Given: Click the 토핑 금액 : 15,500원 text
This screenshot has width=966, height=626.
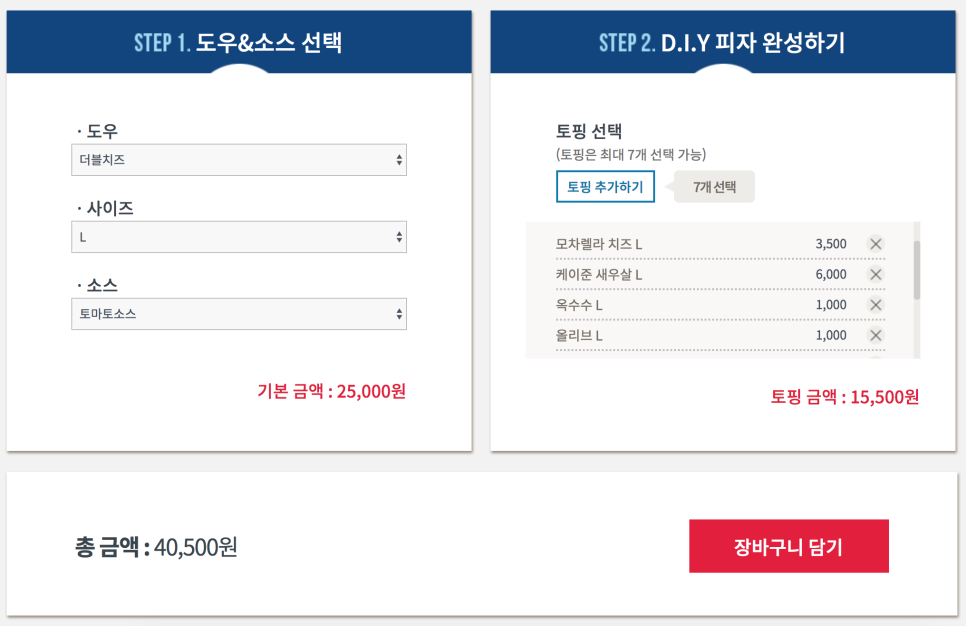Looking at the screenshot, I should 845,397.
